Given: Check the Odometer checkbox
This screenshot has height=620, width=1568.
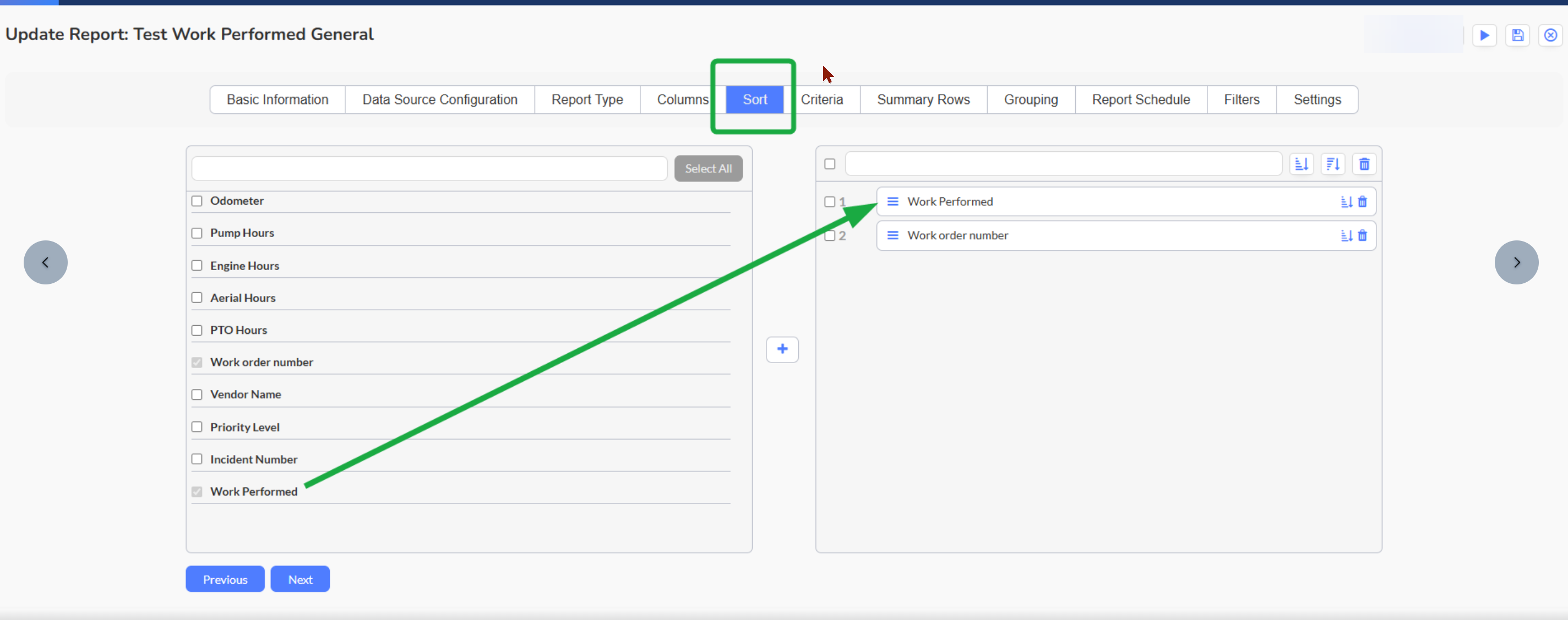Looking at the screenshot, I should [197, 201].
